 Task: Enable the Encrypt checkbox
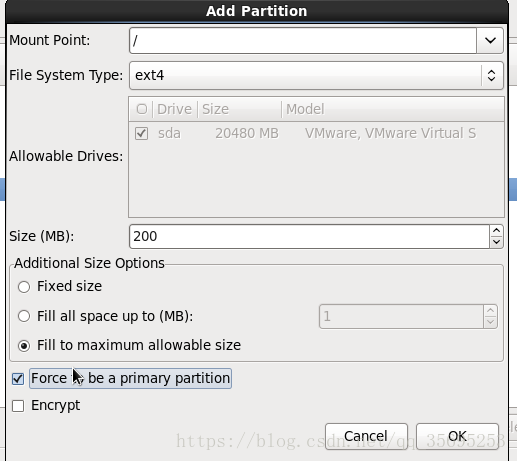18,406
